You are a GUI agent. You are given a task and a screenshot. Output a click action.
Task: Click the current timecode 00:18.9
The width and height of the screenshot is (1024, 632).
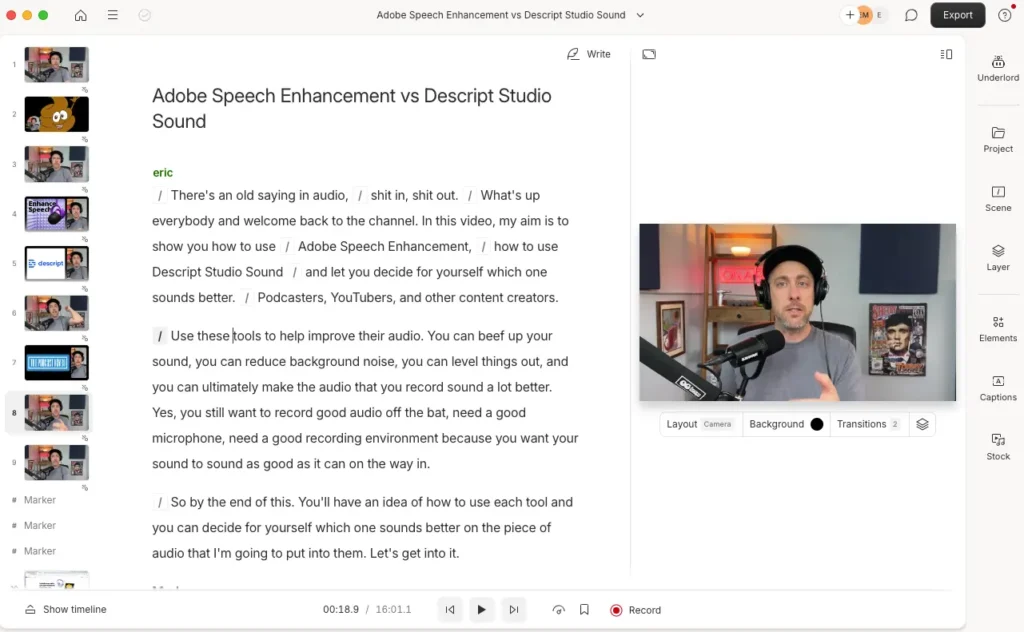(340, 610)
